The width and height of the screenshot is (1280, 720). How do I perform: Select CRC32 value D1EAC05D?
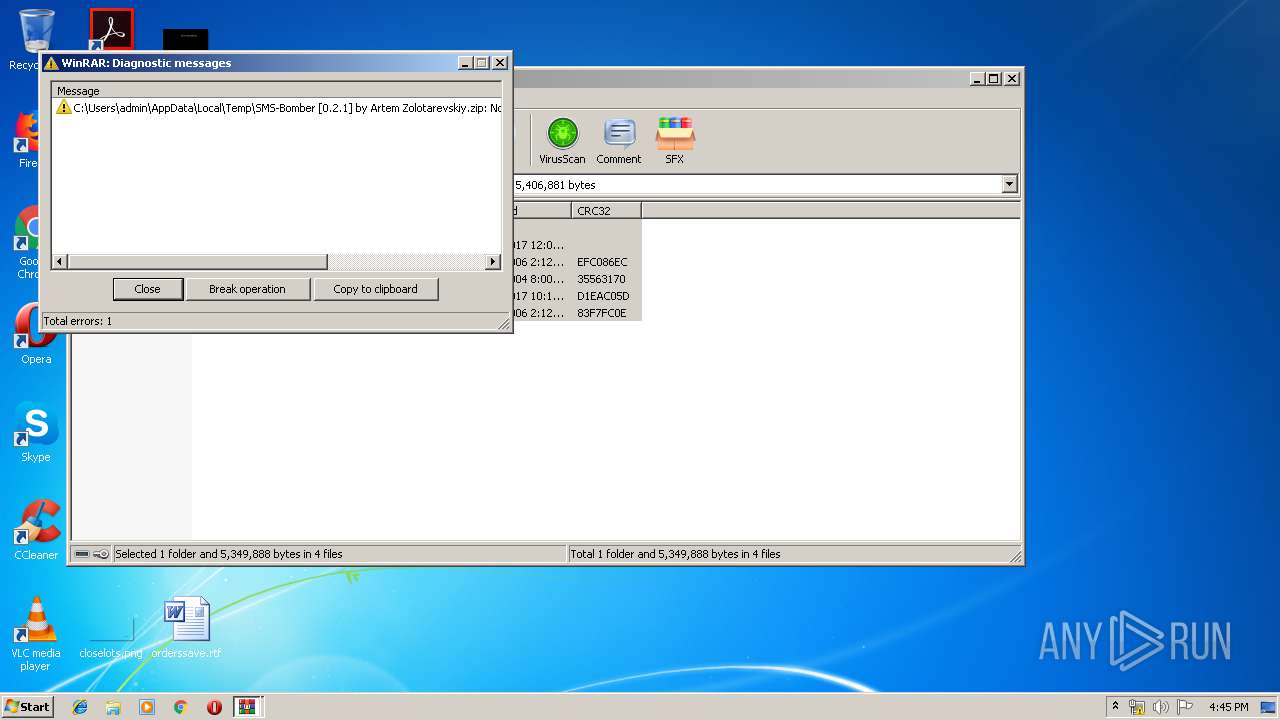[603, 296]
